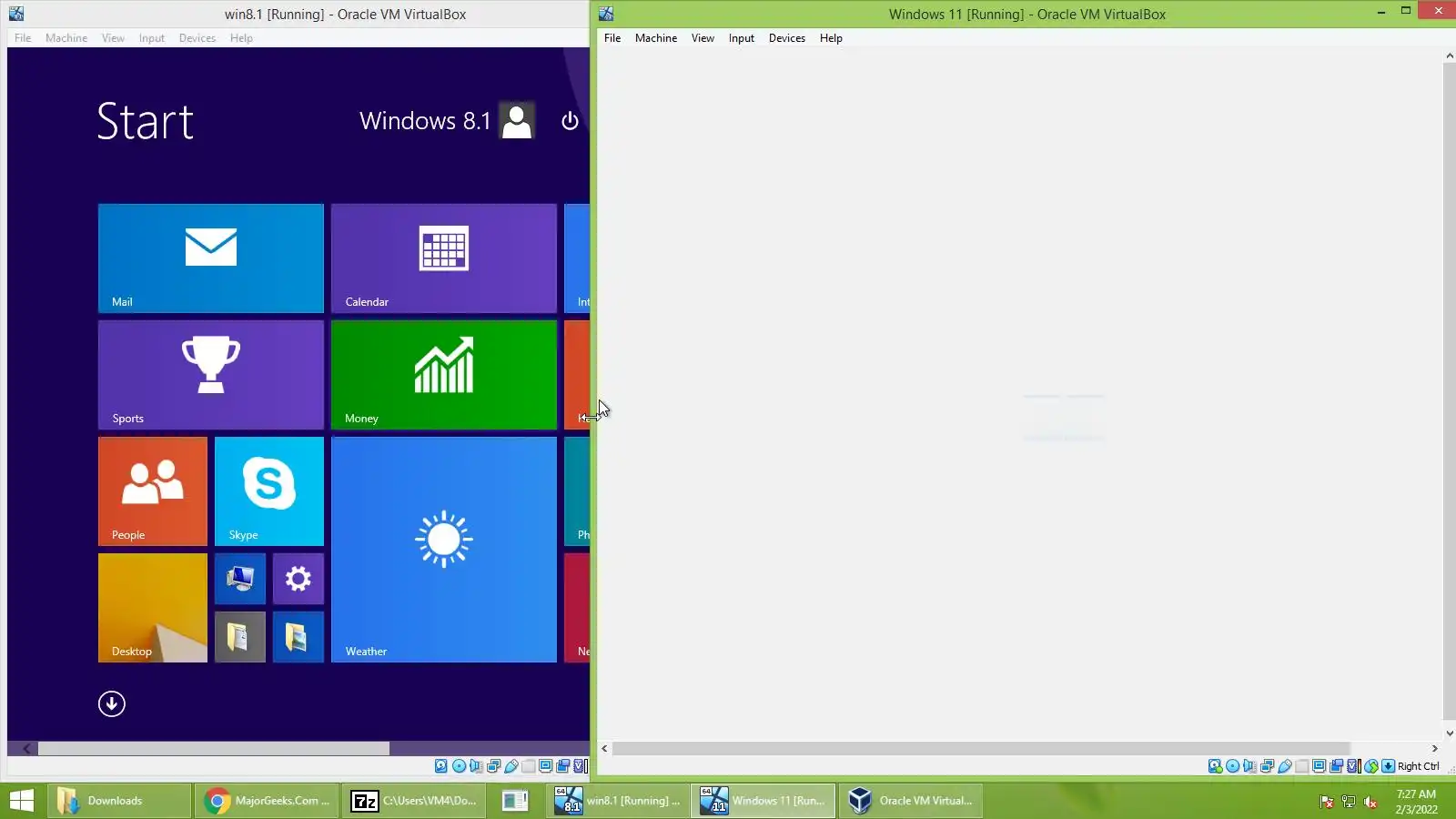The width and height of the screenshot is (1456, 819).
Task: Click keyboard capture arrow icon in Windows 11 status bar
Action: (1389, 766)
